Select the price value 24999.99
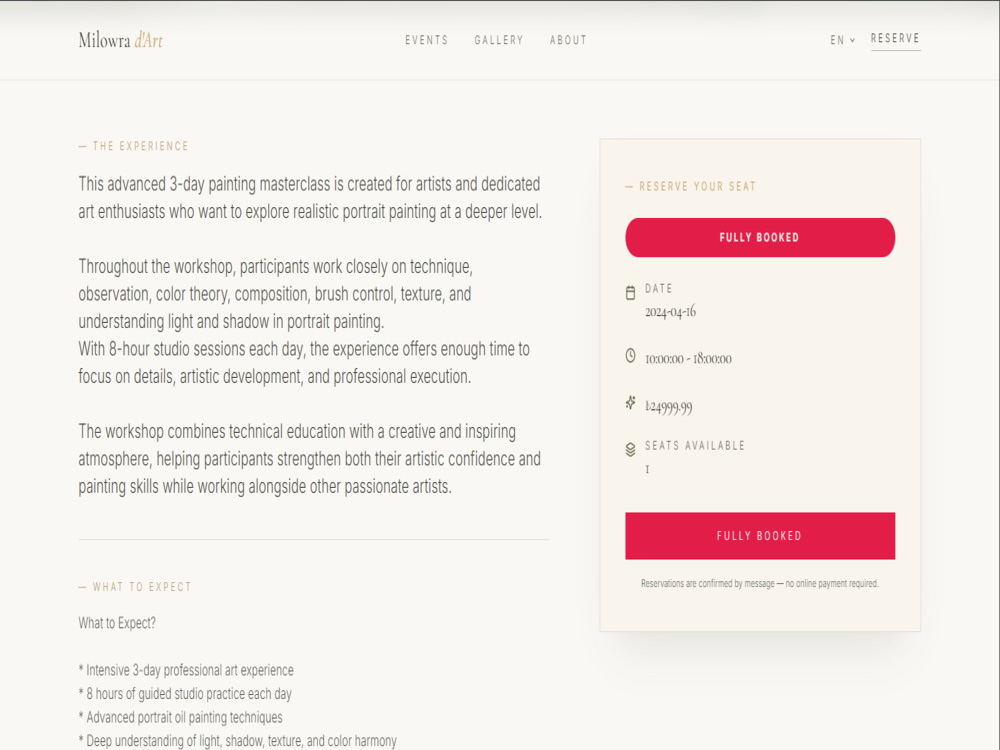1000x750 pixels. (x=668, y=406)
